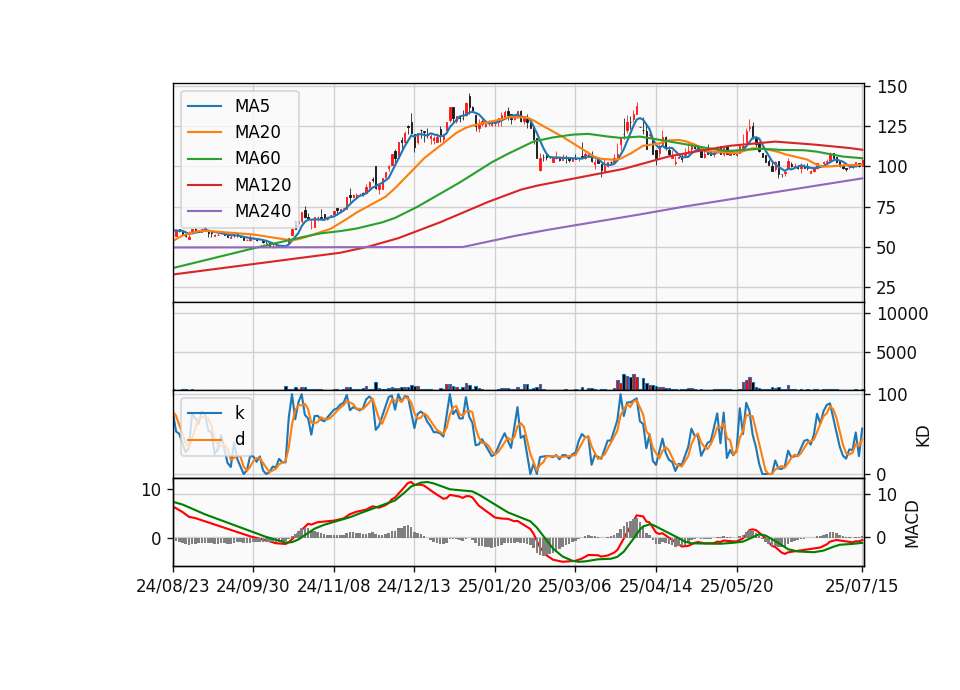This screenshot has height=690, width=960.
Task: Click the k legend label in KD panel
Action: 239,413
